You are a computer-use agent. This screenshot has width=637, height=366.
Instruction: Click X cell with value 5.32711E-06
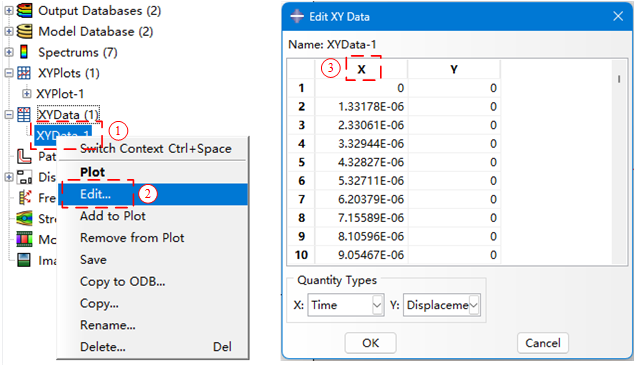pyautogui.click(x=361, y=181)
